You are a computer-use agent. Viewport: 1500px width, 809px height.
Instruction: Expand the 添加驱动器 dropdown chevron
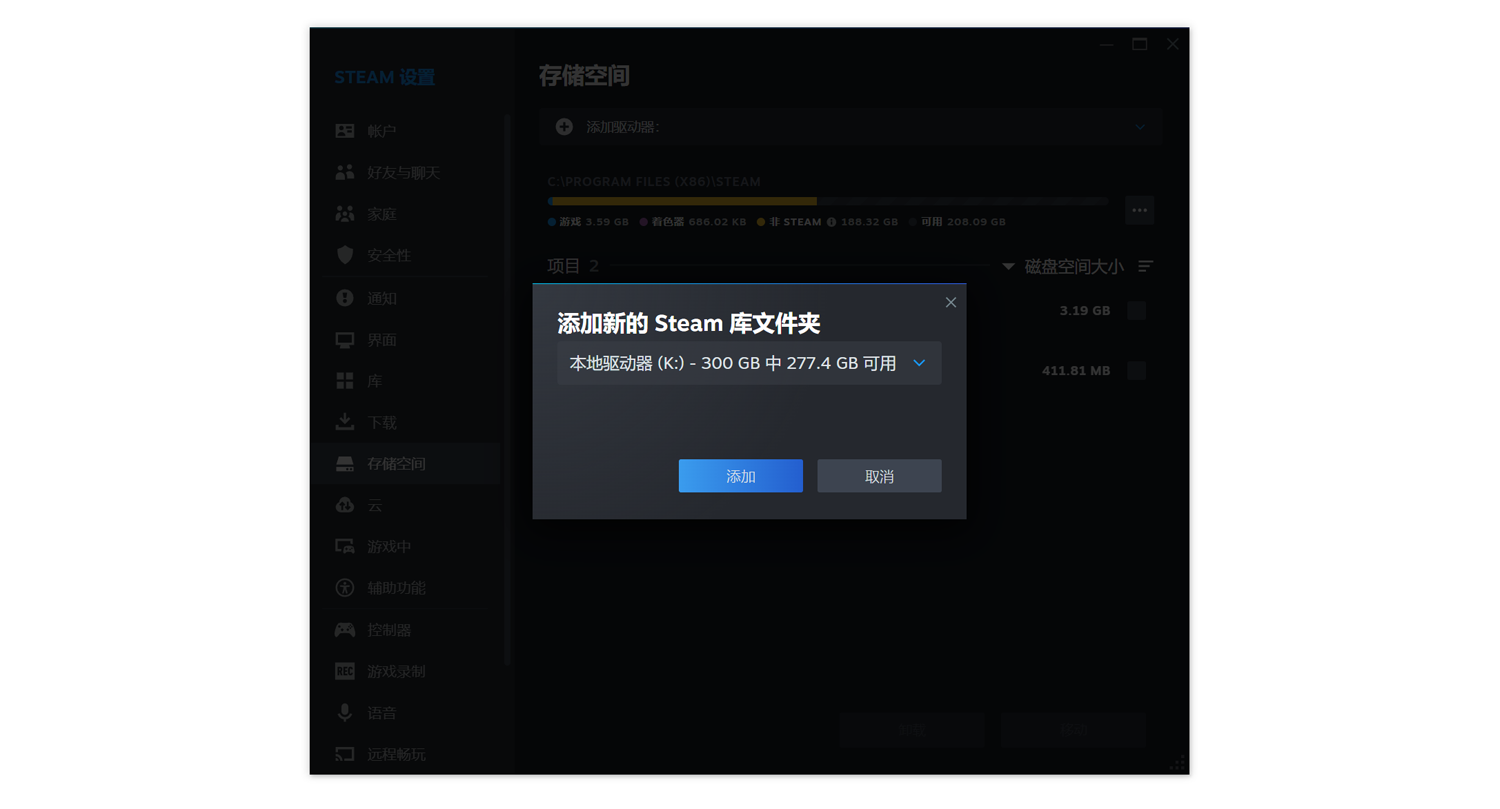(1140, 127)
